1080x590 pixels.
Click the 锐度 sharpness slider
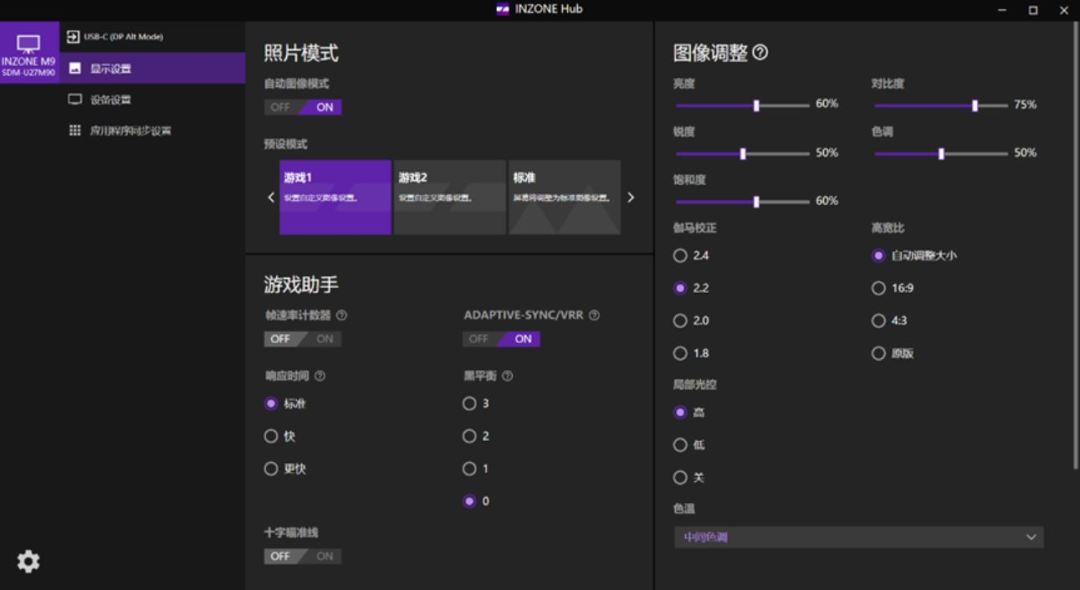(742, 154)
